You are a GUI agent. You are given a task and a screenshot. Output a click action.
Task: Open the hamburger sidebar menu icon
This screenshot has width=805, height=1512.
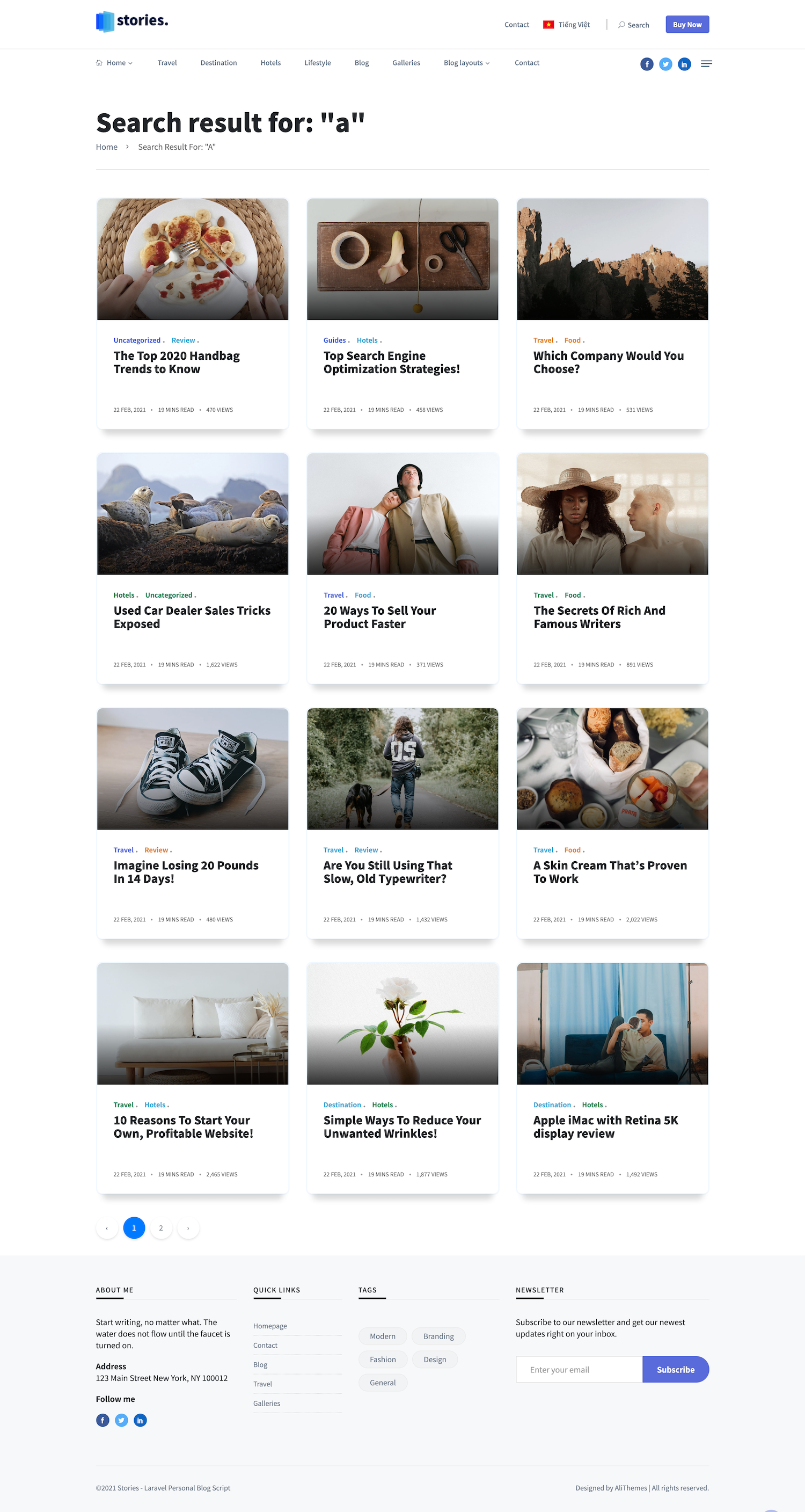click(x=706, y=63)
